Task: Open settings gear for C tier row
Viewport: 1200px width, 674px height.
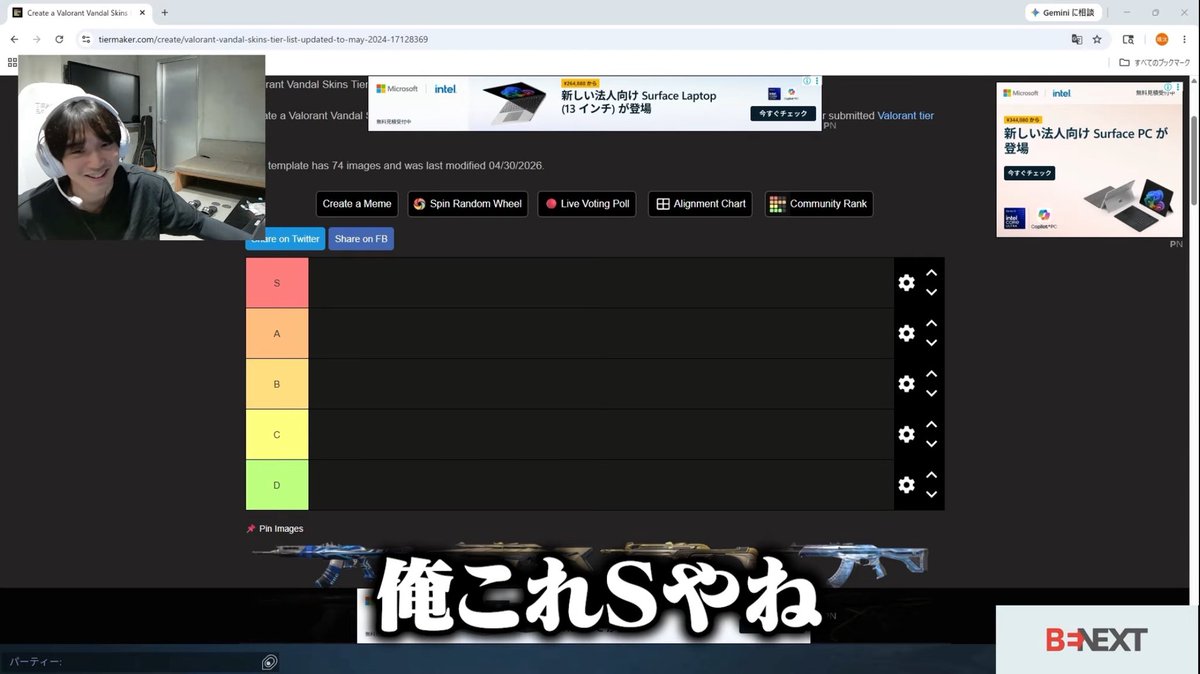Action: 906,434
